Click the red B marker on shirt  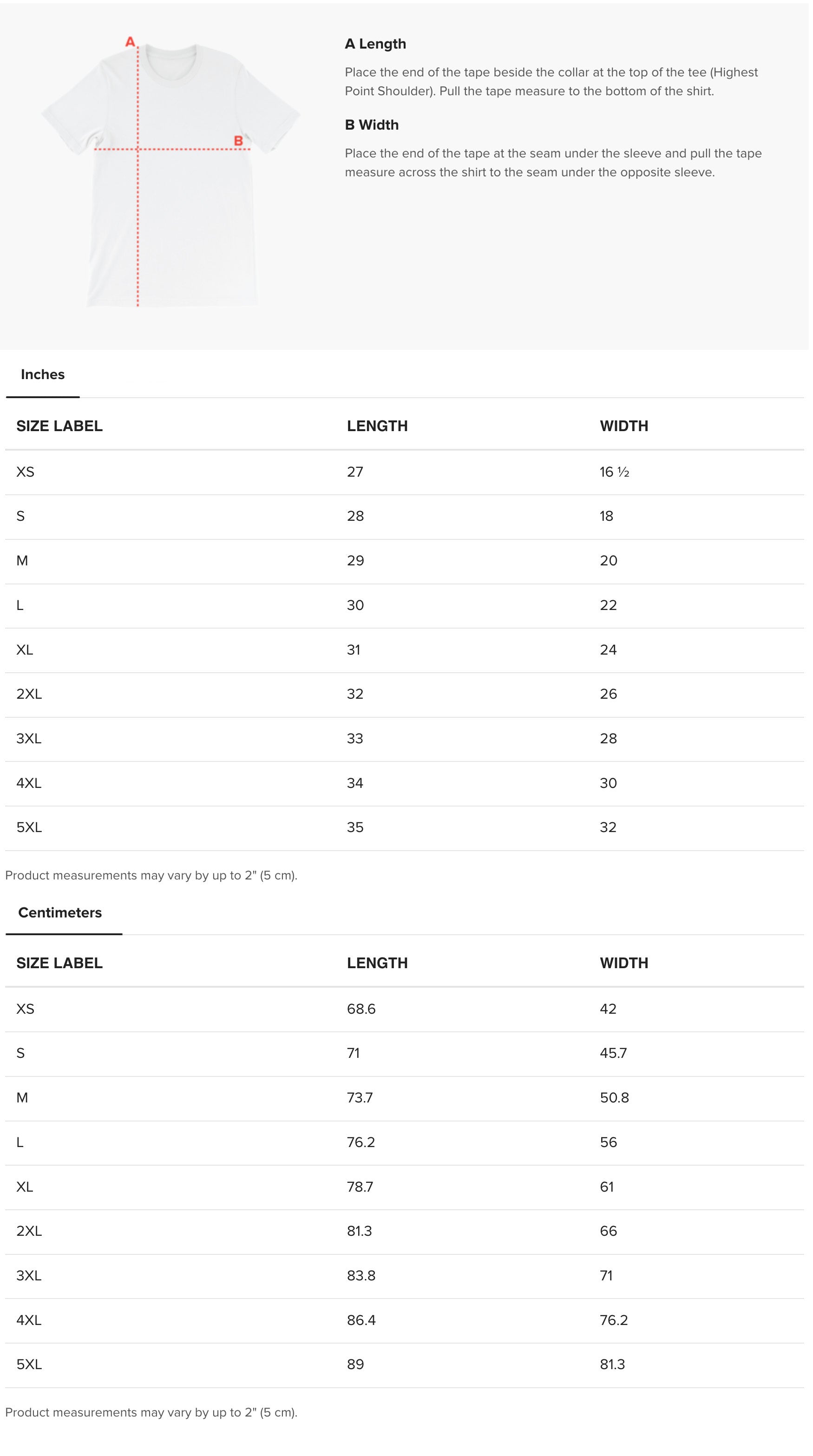tap(238, 141)
